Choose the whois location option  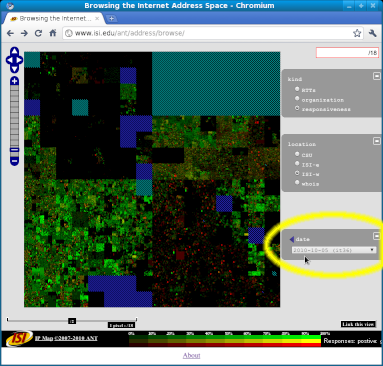pyautogui.click(x=297, y=182)
